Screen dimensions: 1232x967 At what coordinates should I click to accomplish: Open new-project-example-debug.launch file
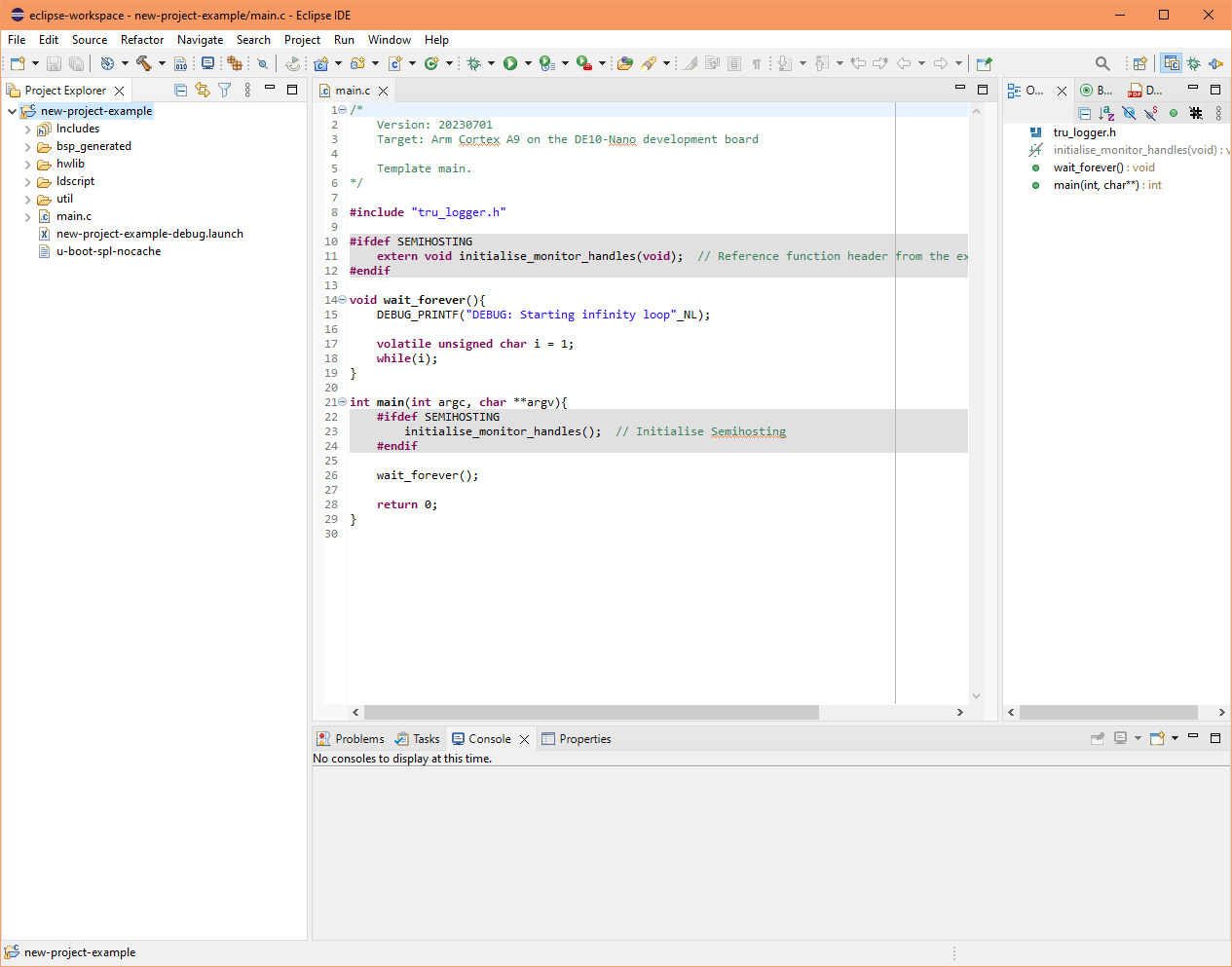tap(149, 234)
